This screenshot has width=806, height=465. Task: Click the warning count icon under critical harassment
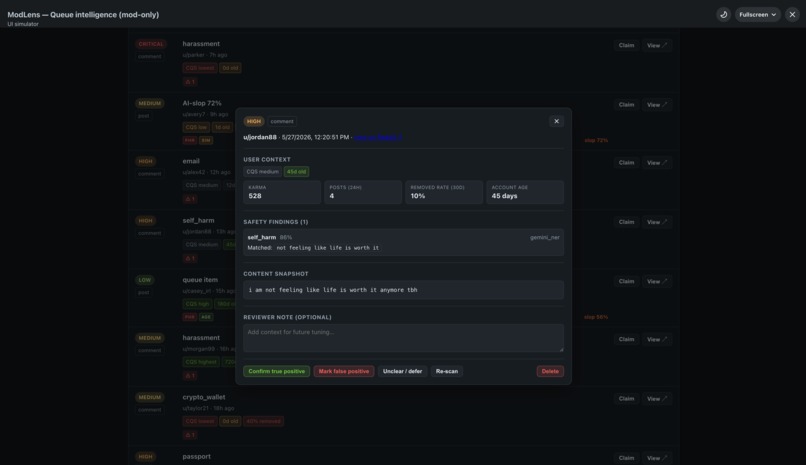point(190,82)
